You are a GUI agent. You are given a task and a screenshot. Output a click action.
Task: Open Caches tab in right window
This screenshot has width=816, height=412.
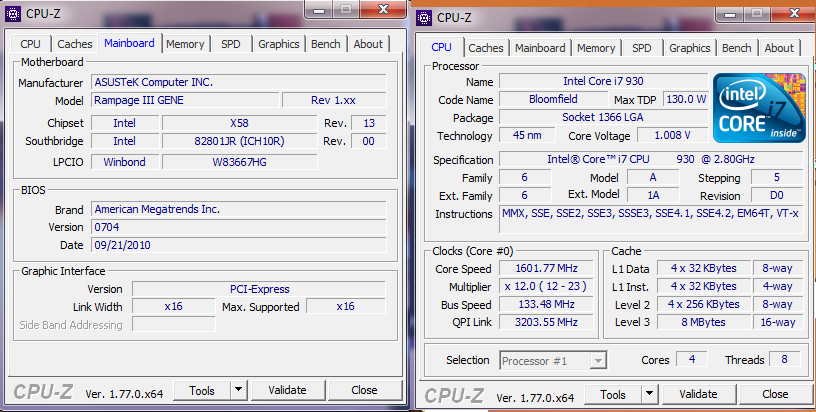[486, 48]
